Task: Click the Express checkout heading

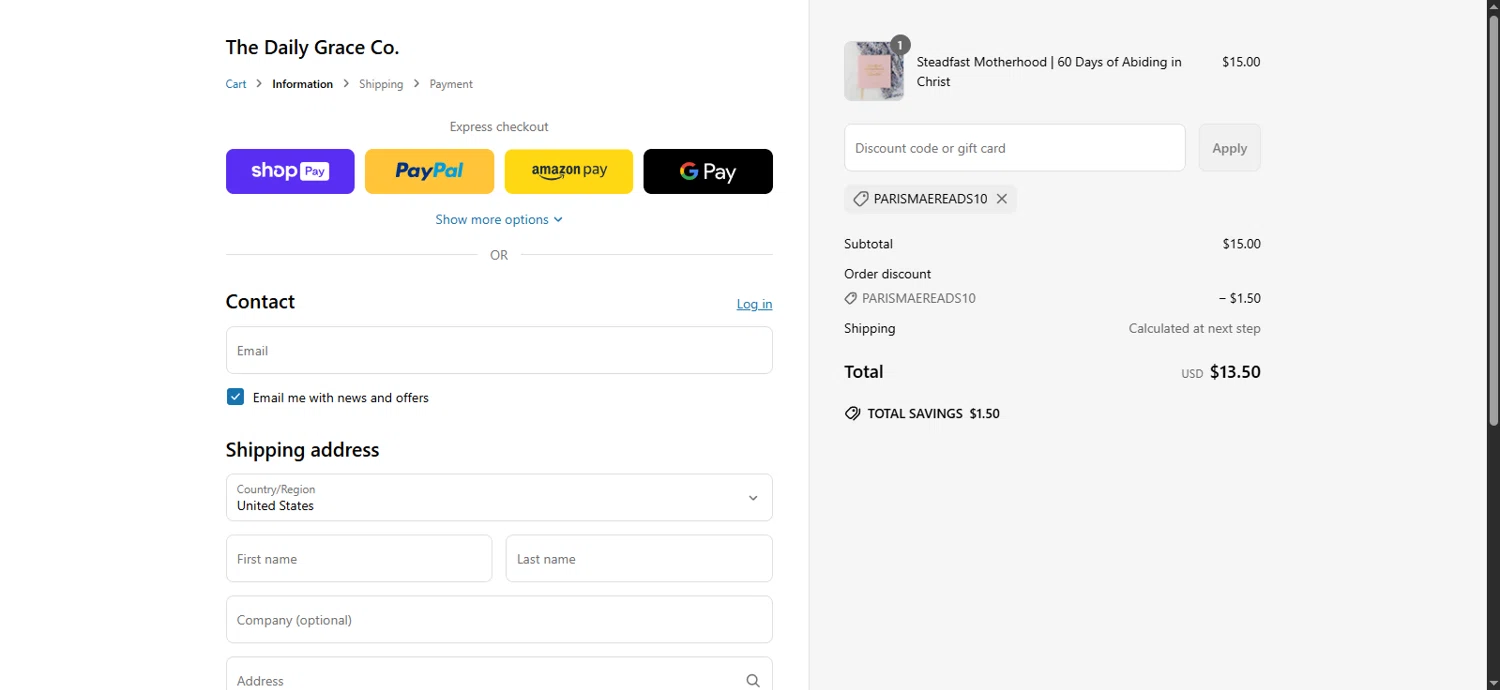Action: click(499, 127)
